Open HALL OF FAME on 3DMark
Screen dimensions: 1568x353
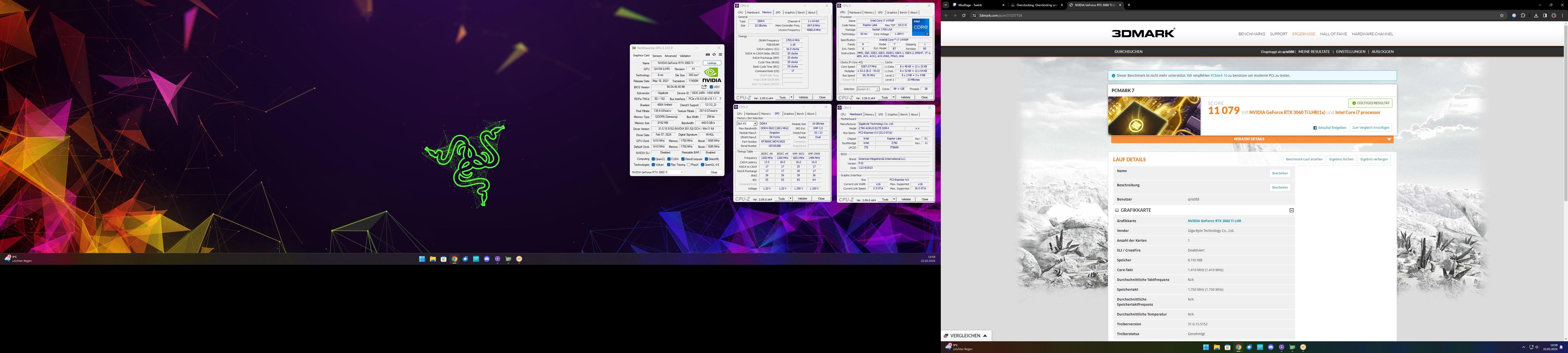point(1333,34)
